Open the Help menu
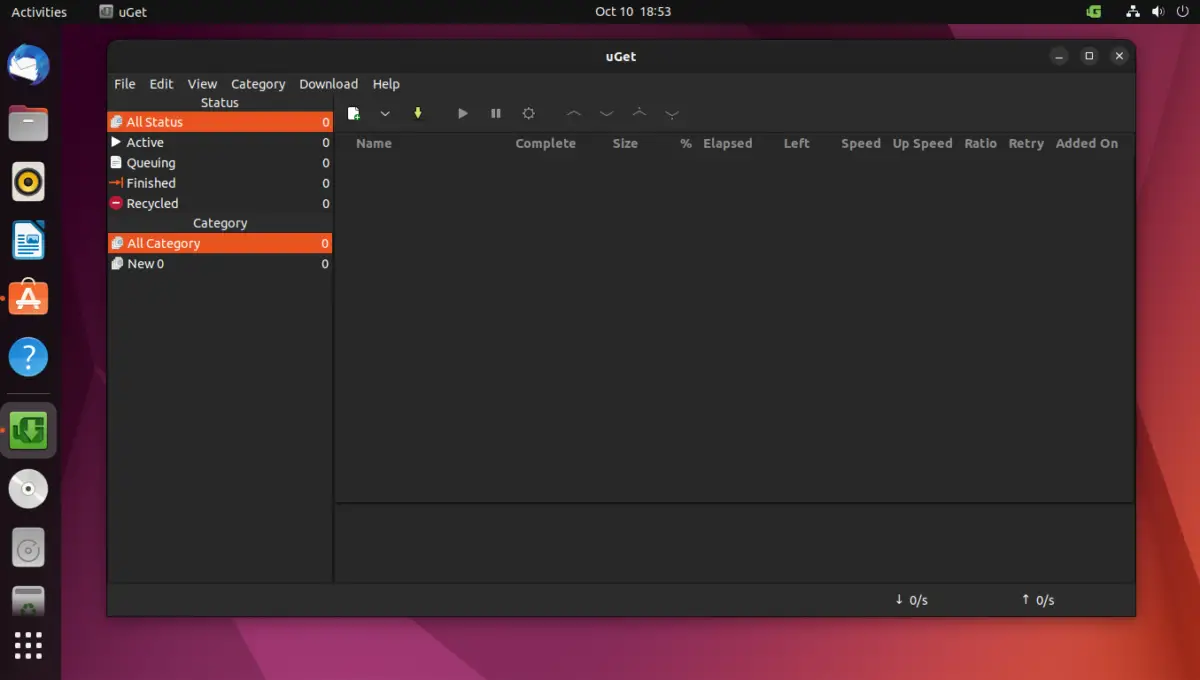 [386, 84]
